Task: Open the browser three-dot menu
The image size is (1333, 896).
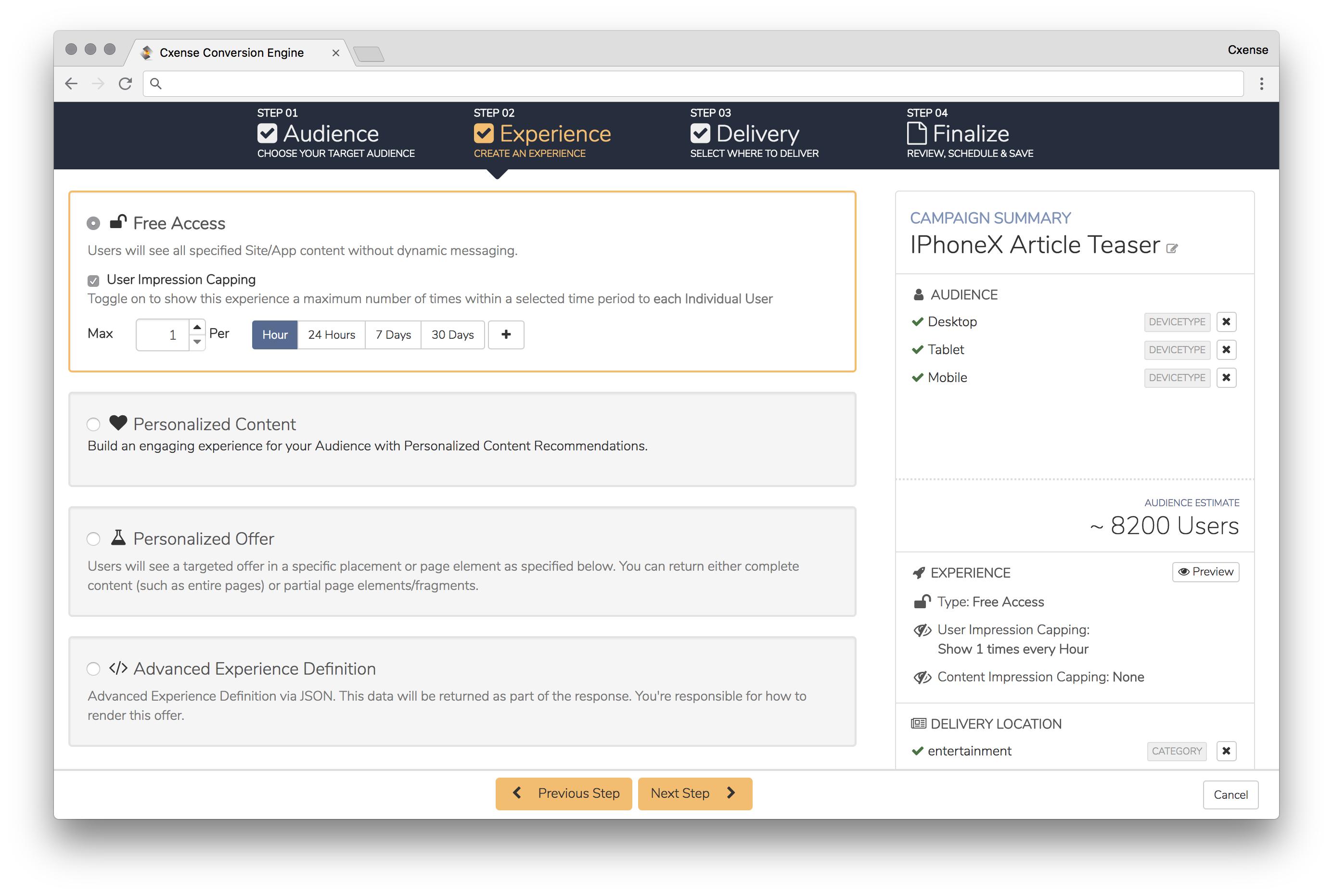Action: point(1261,83)
